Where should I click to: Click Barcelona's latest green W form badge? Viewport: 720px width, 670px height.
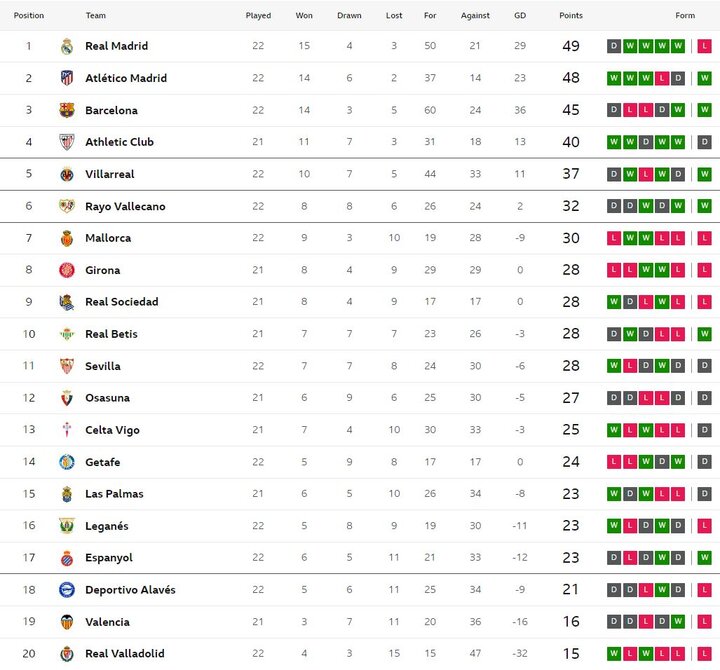coord(705,110)
